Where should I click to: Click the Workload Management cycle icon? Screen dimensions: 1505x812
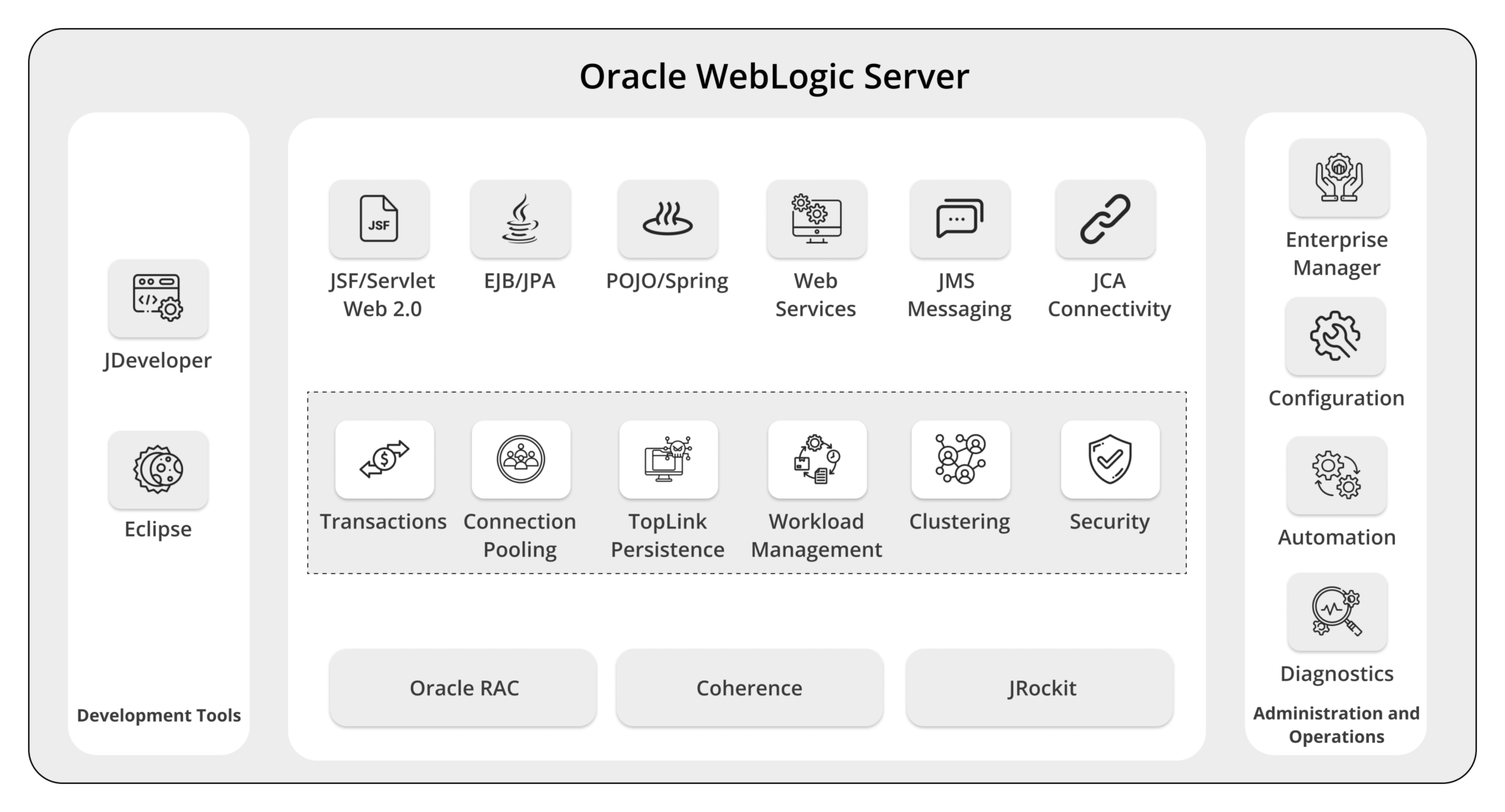tap(817, 459)
